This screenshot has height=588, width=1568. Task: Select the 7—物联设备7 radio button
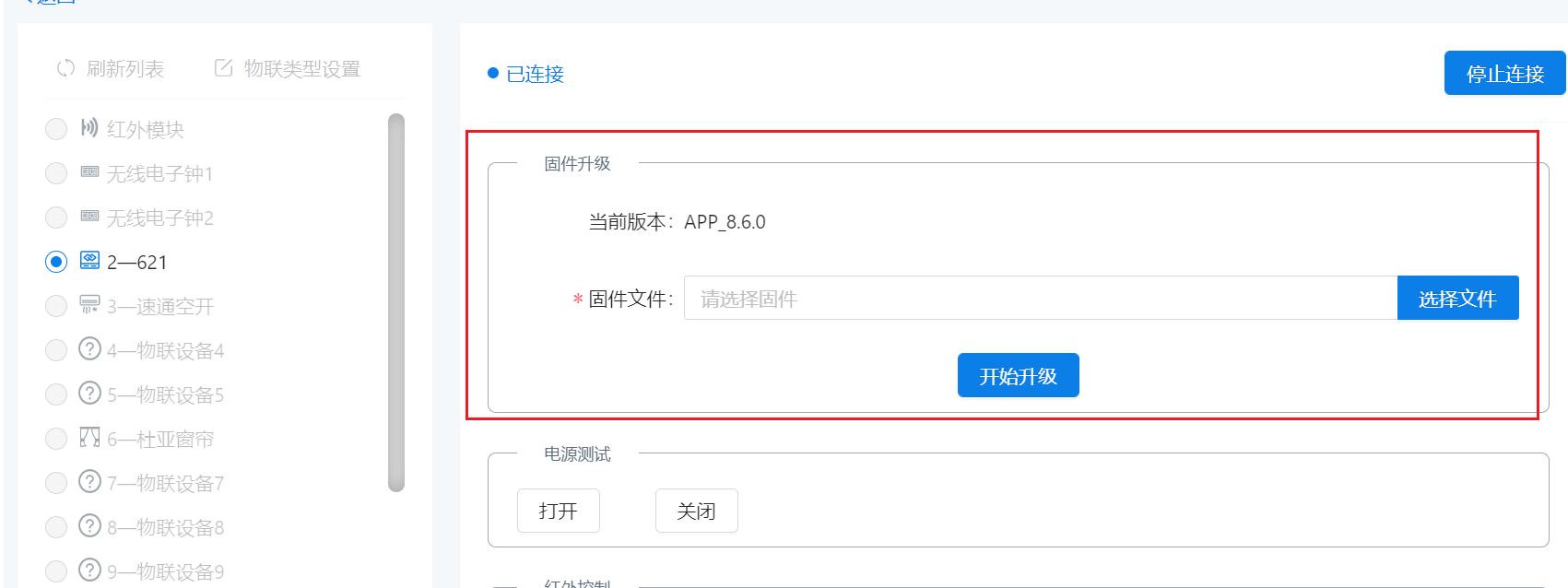point(56,483)
